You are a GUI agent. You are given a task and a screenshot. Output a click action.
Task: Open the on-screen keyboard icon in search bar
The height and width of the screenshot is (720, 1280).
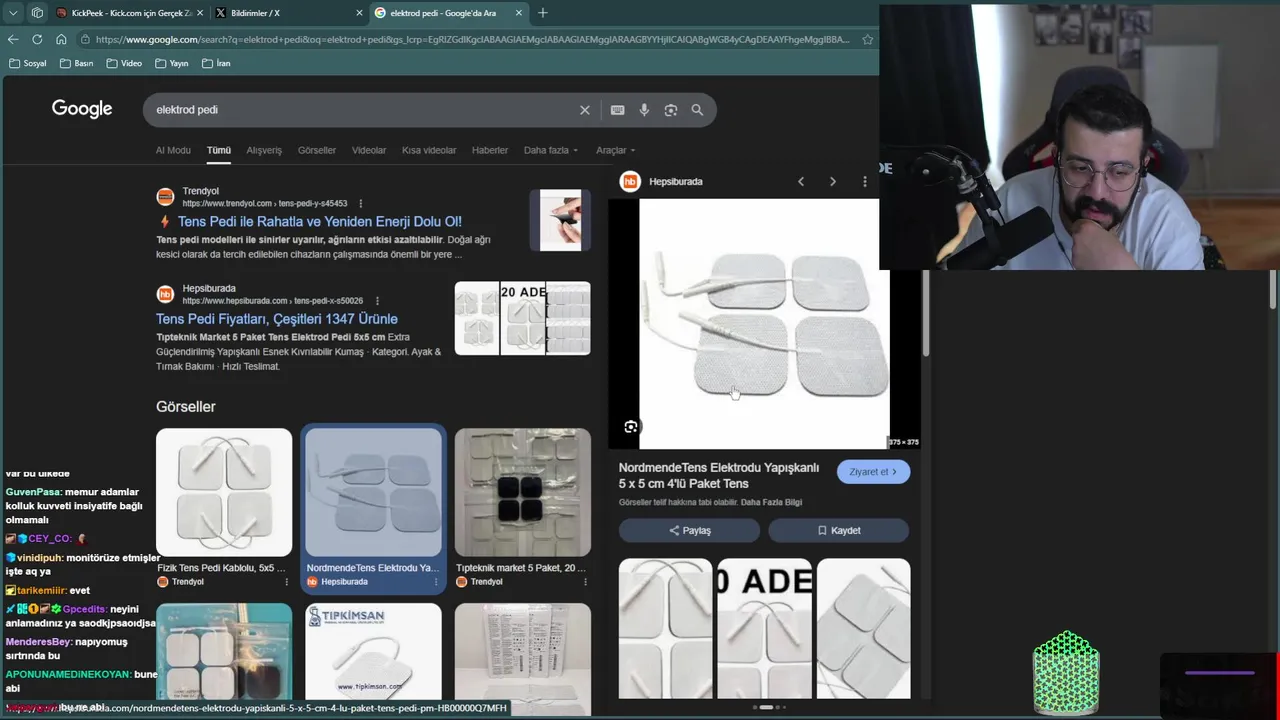click(617, 110)
